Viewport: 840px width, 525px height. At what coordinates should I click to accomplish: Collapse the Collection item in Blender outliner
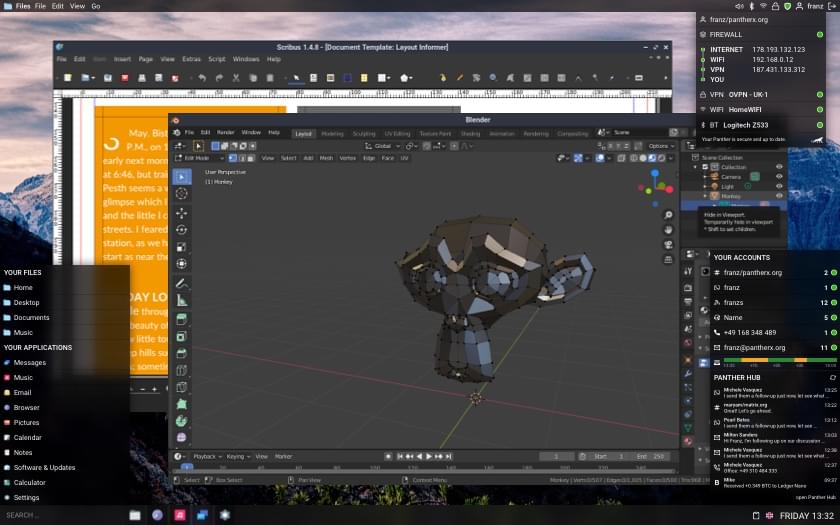[x=696, y=167]
